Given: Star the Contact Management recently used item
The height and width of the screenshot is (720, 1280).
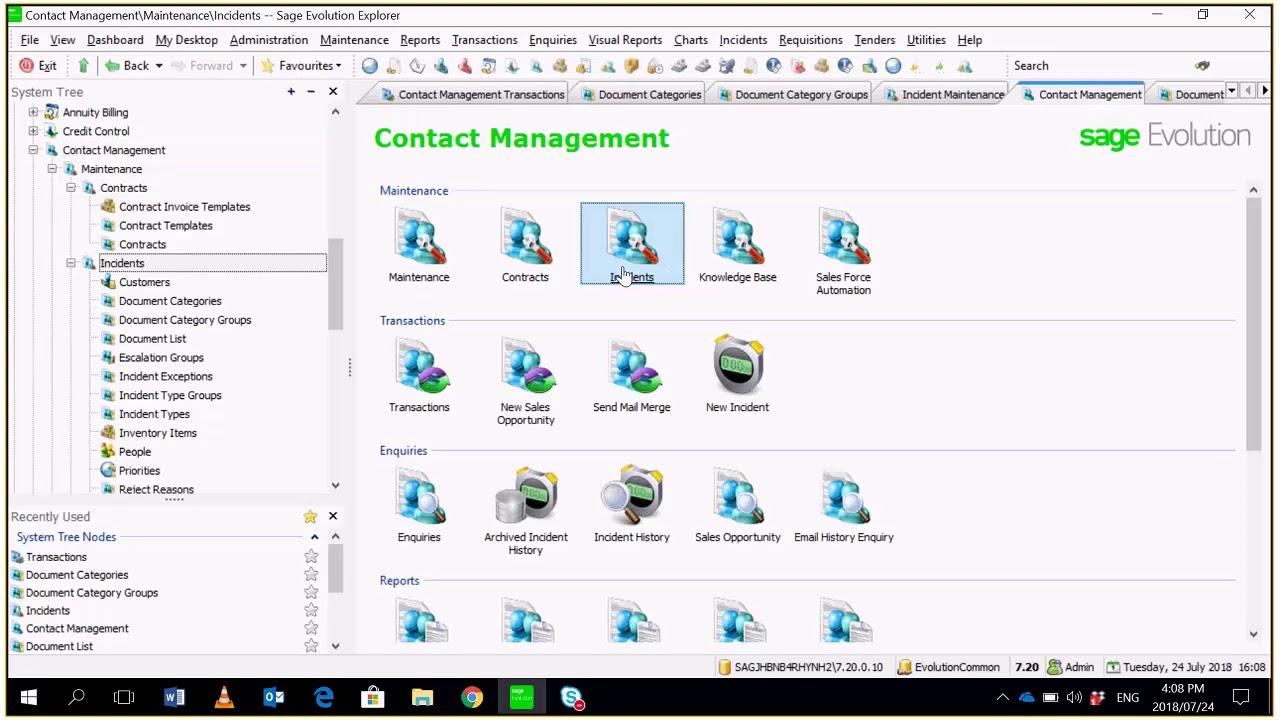Looking at the screenshot, I should (311, 629).
